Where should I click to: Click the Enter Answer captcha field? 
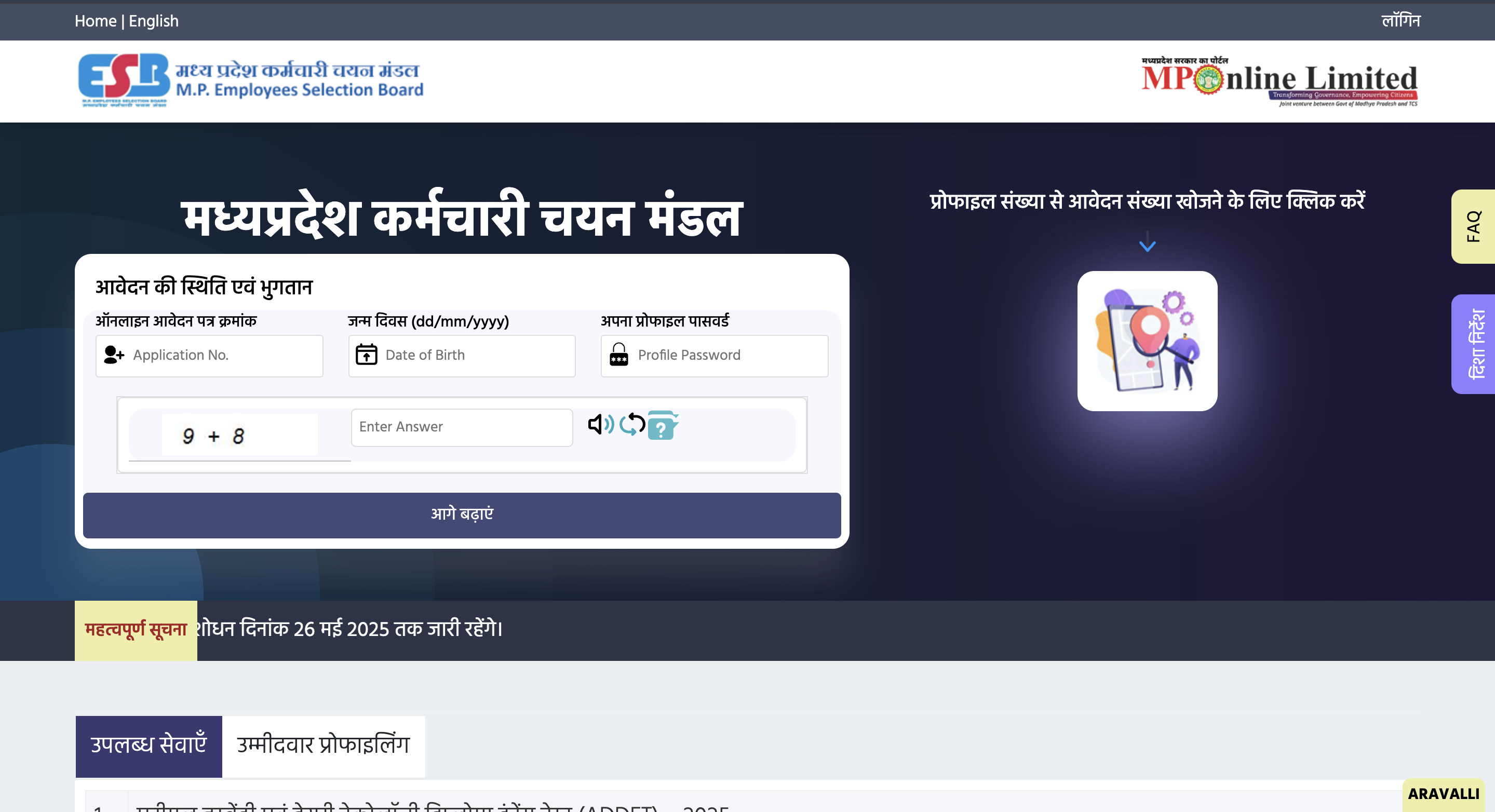coord(462,428)
